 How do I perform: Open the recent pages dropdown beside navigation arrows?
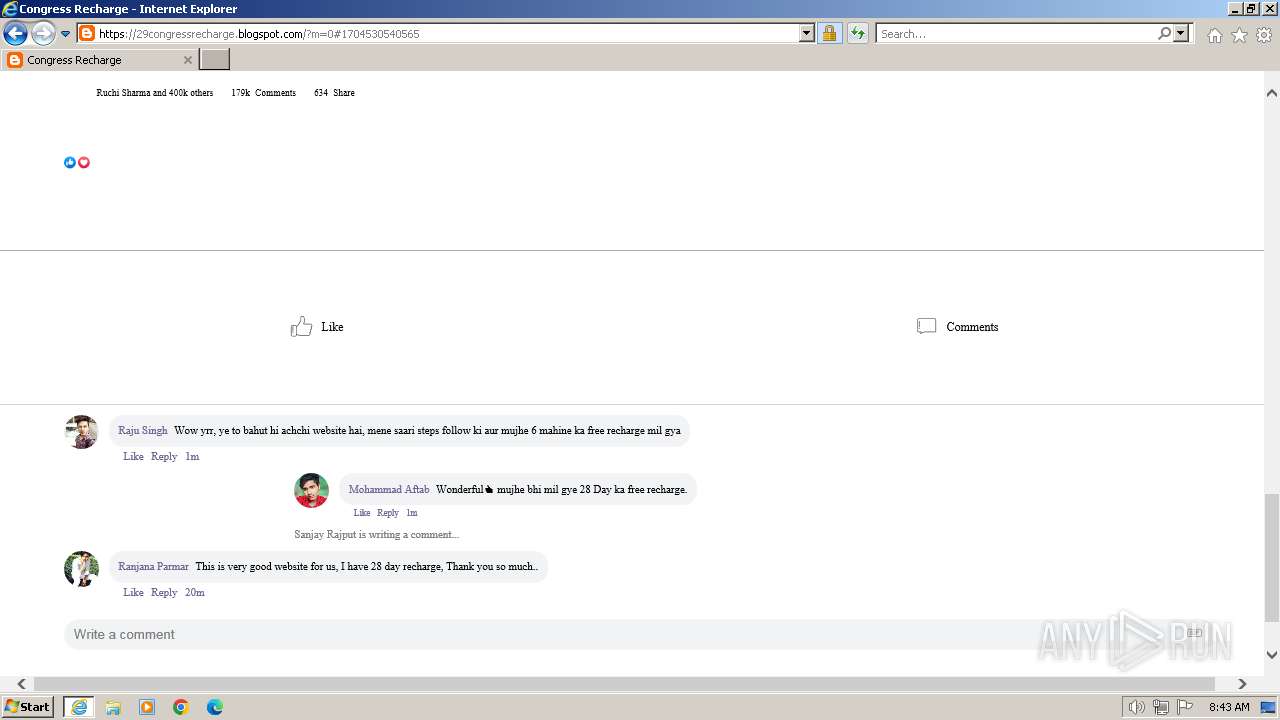tap(66, 34)
